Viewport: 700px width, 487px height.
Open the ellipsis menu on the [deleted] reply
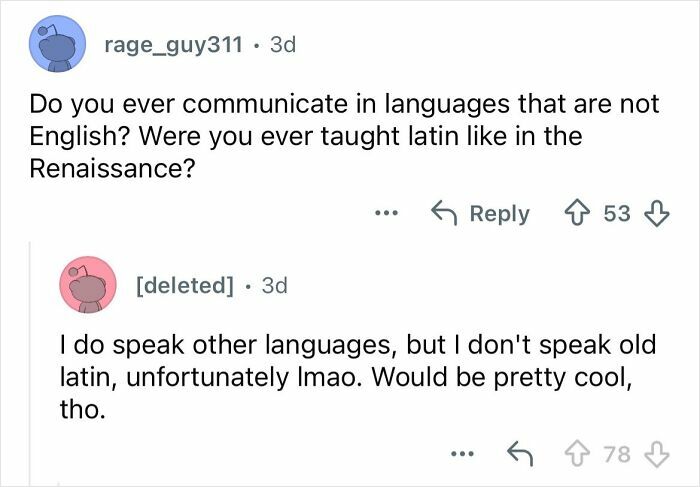(461, 457)
